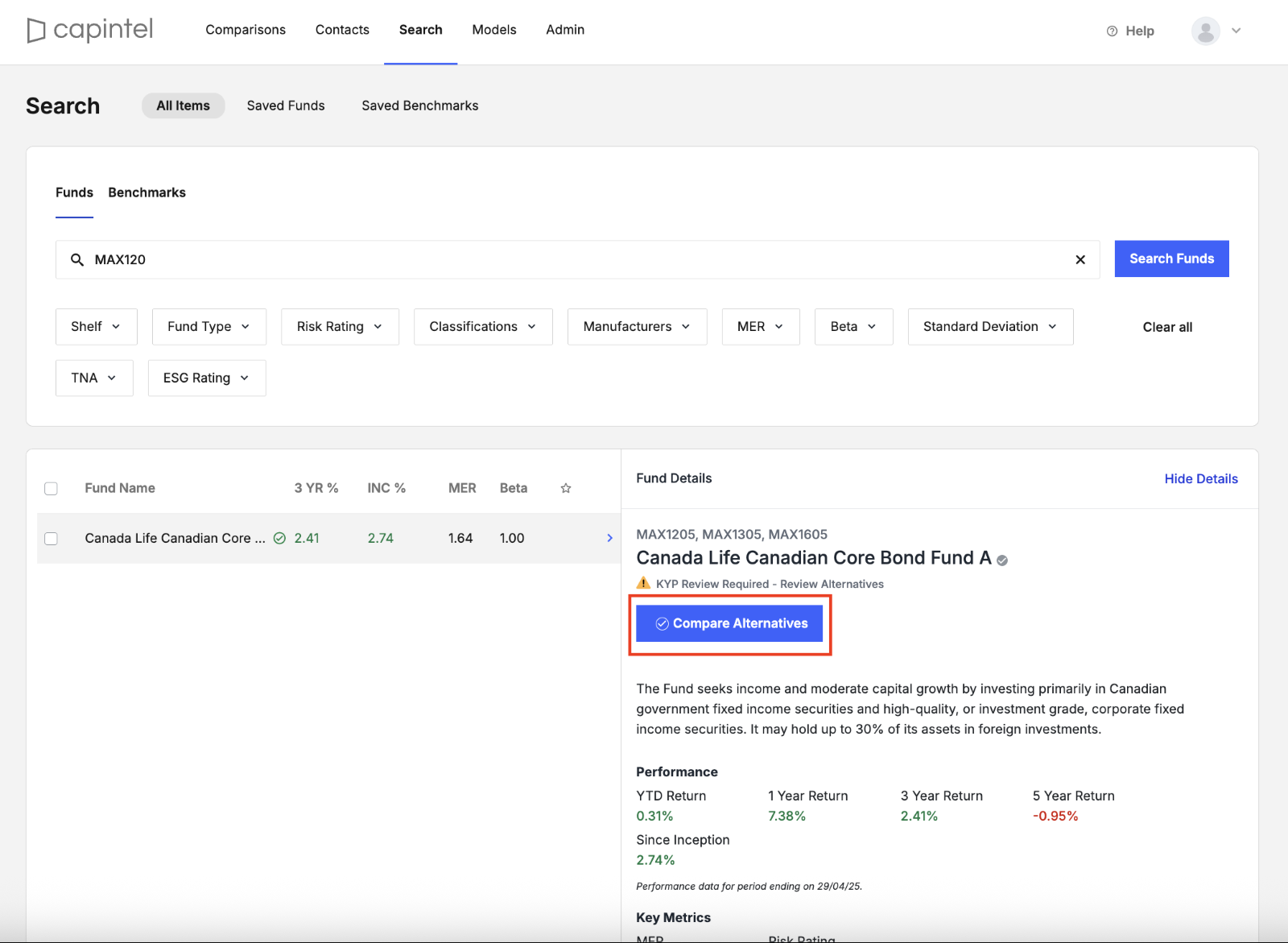Image resolution: width=1288 pixels, height=943 pixels.
Task: Open the MER filter dropdown
Action: pos(761,326)
